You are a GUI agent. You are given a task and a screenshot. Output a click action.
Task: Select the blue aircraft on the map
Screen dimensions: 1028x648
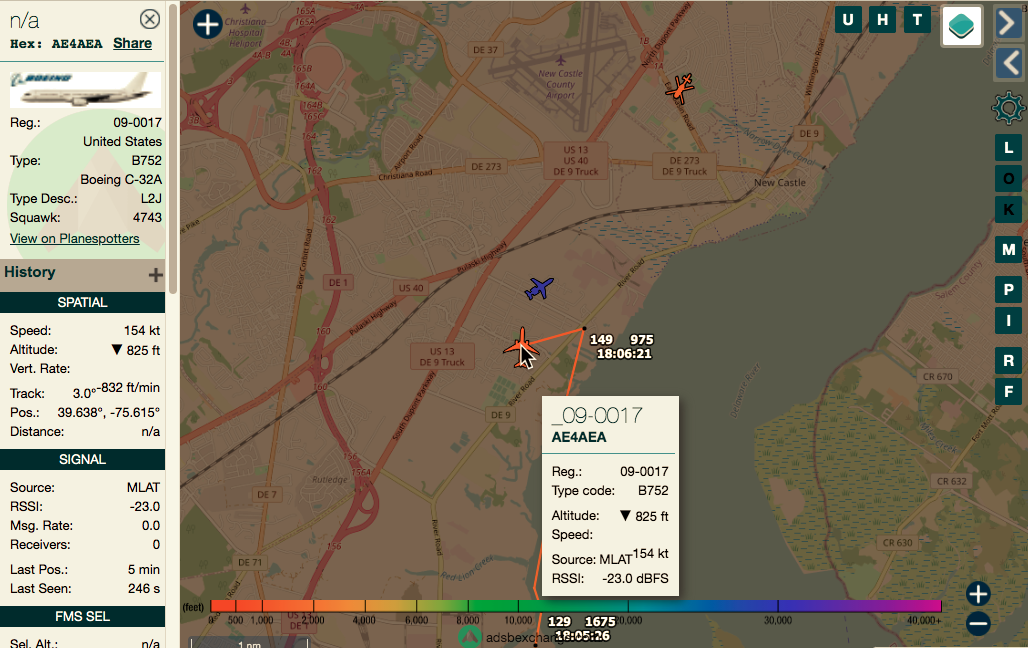[x=539, y=288]
